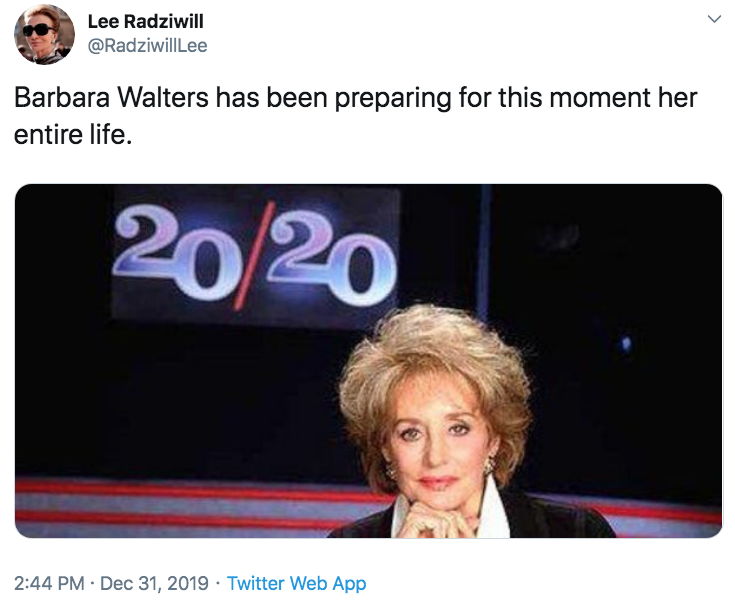Open the tweet options chevron menu
The height and width of the screenshot is (605, 735).
click(714, 19)
